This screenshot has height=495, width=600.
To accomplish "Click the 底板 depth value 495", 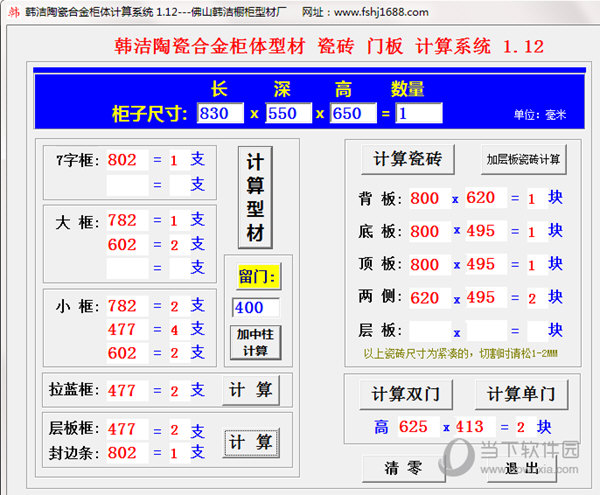I will 486,231.
